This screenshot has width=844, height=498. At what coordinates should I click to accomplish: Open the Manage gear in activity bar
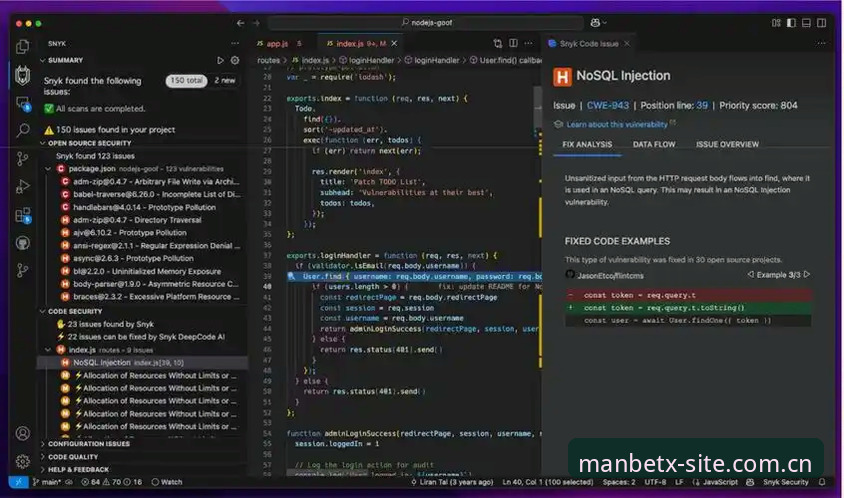[x=23, y=461]
